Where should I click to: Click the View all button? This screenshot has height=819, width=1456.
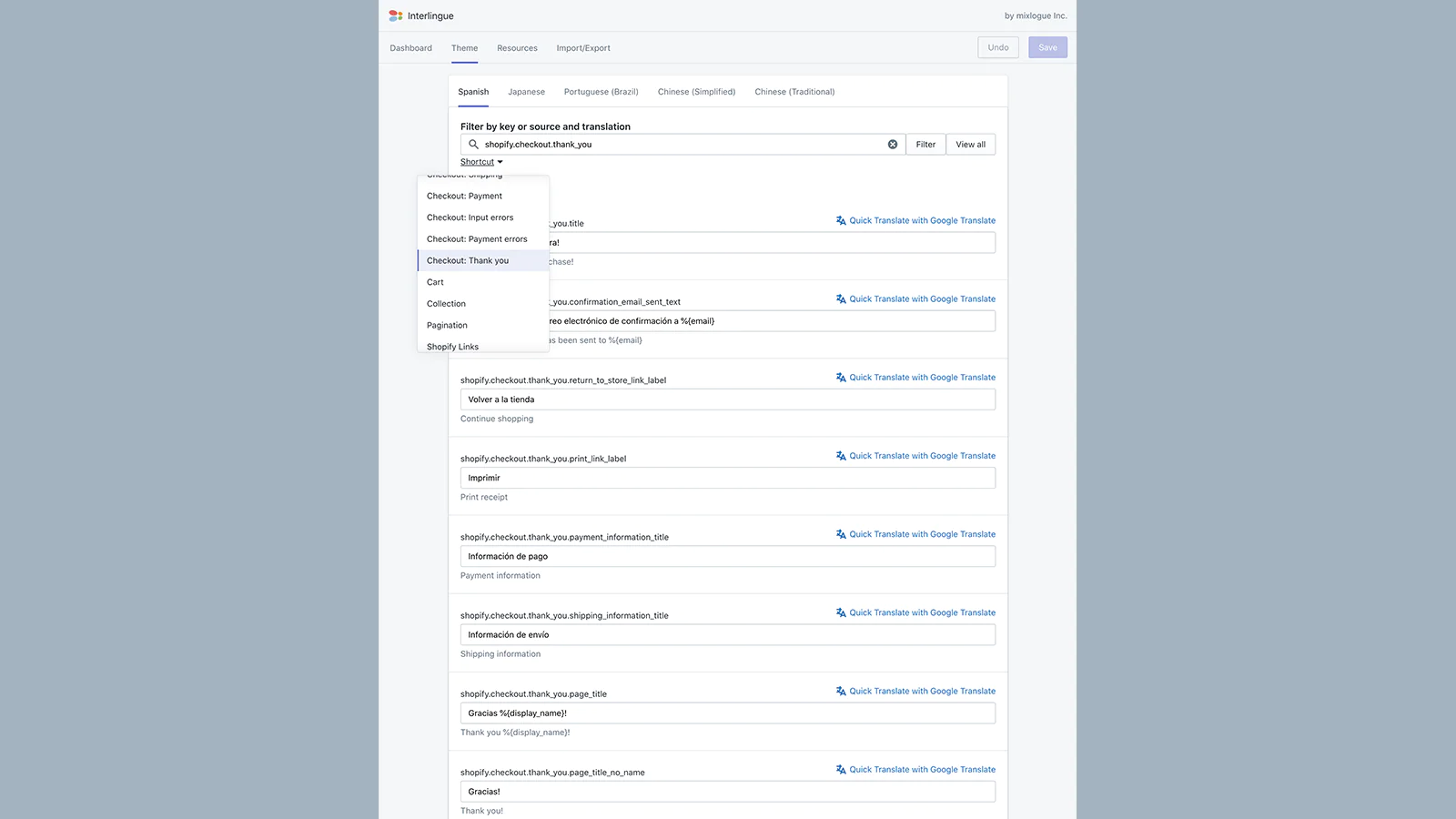click(x=970, y=145)
